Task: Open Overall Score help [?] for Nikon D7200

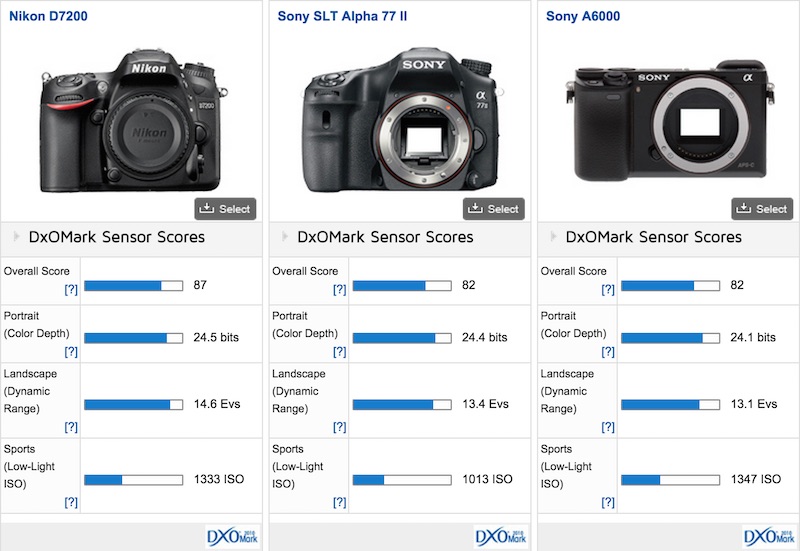Action: 71,289
